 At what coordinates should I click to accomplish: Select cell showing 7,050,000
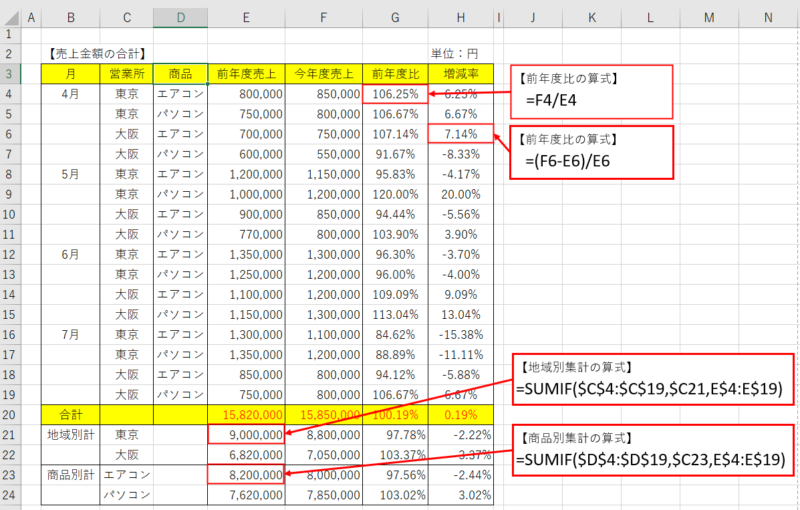click(324, 455)
